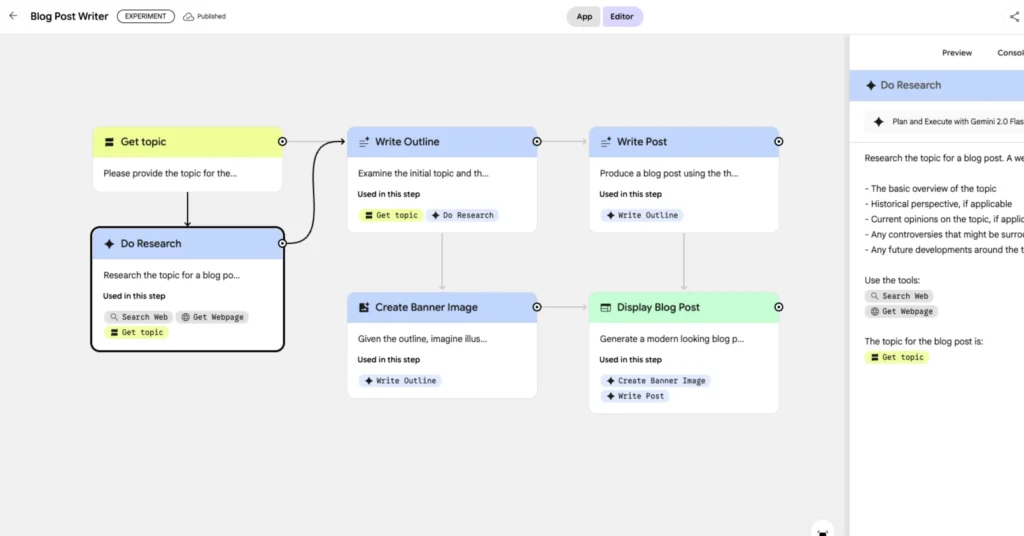Click the Get Webpage chip in side panel
Image resolution: width=1024 pixels, height=536 pixels.
pyautogui.click(x=901, y=311)
